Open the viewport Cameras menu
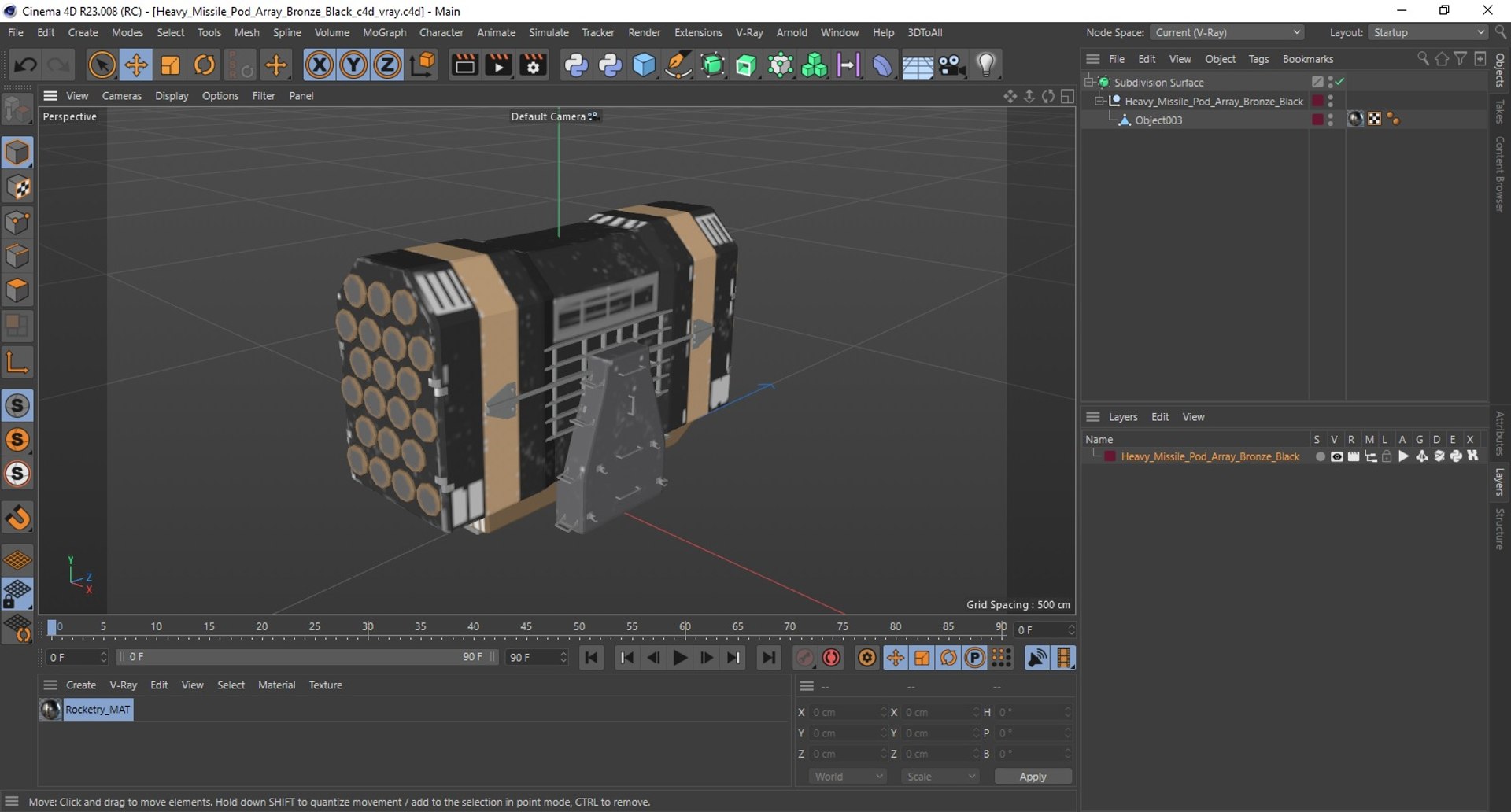 pos(121,96)
